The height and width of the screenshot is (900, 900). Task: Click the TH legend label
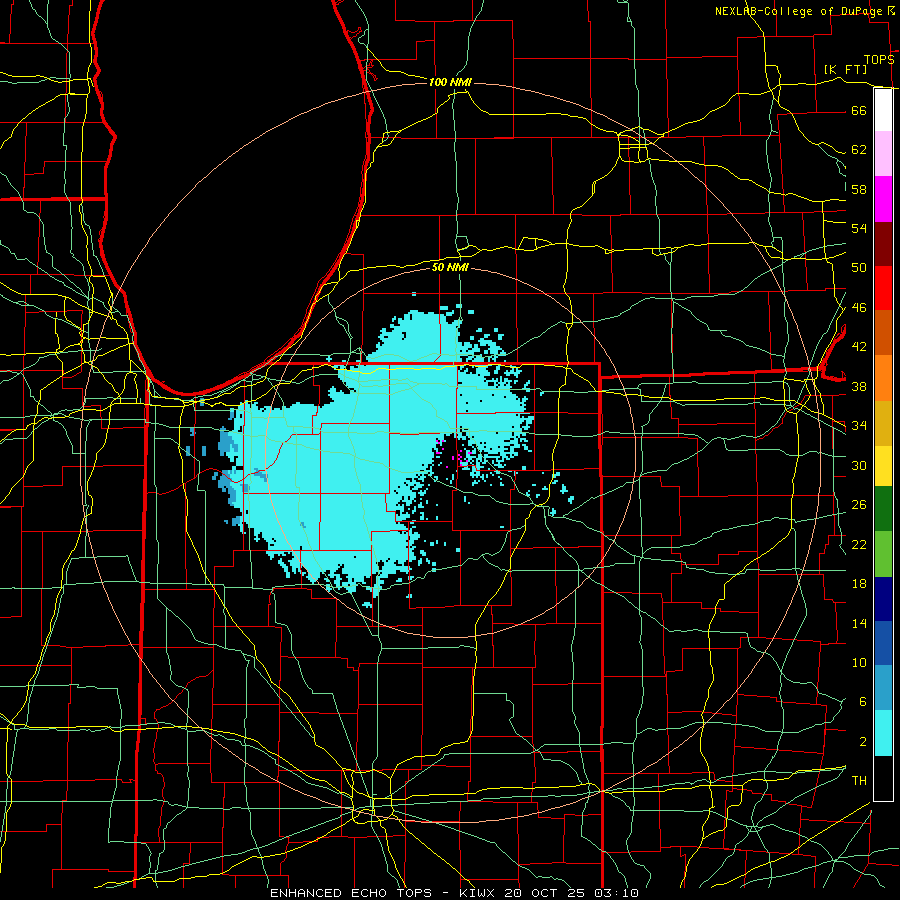tap(859, 781)
